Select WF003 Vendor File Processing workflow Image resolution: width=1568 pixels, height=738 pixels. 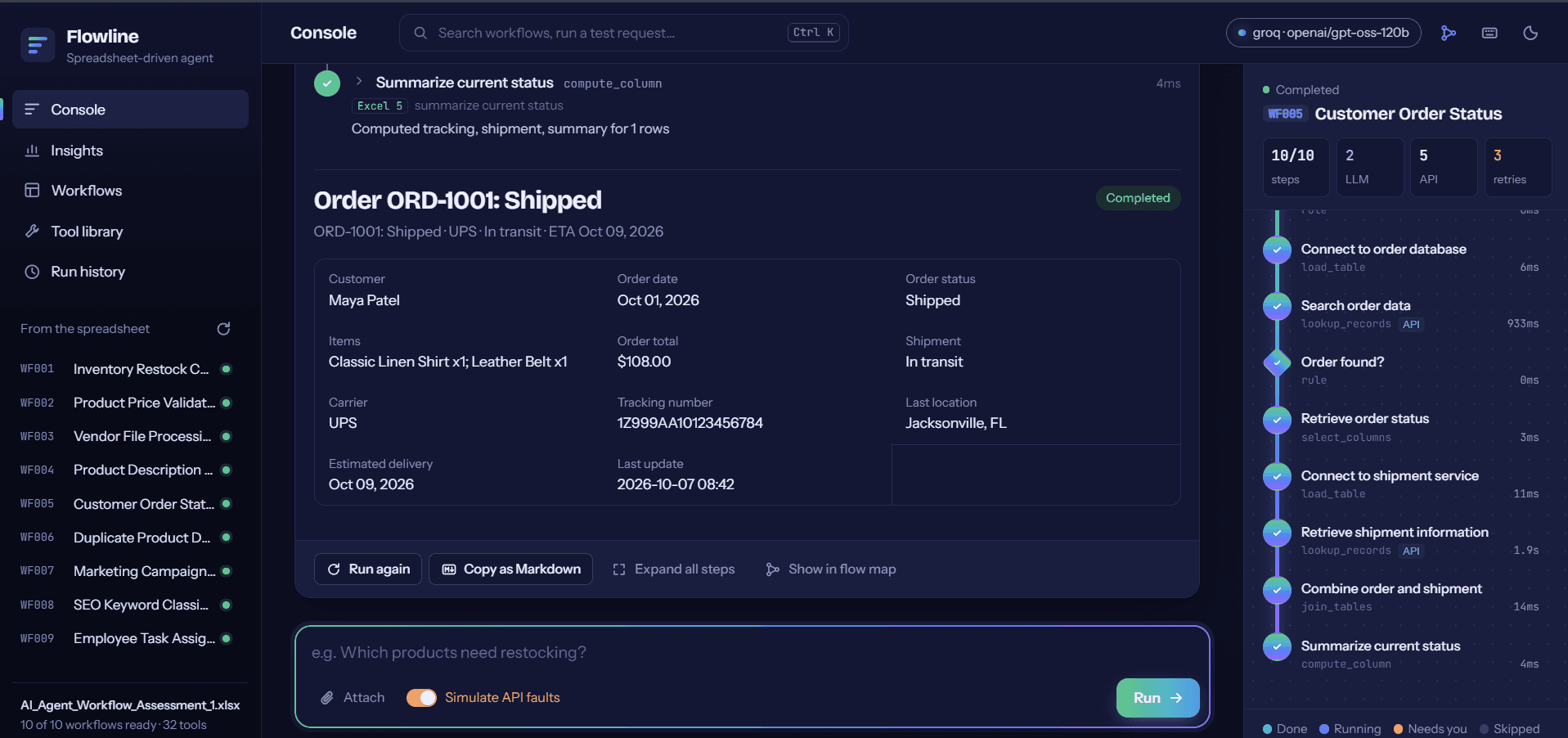click(126, 436)
